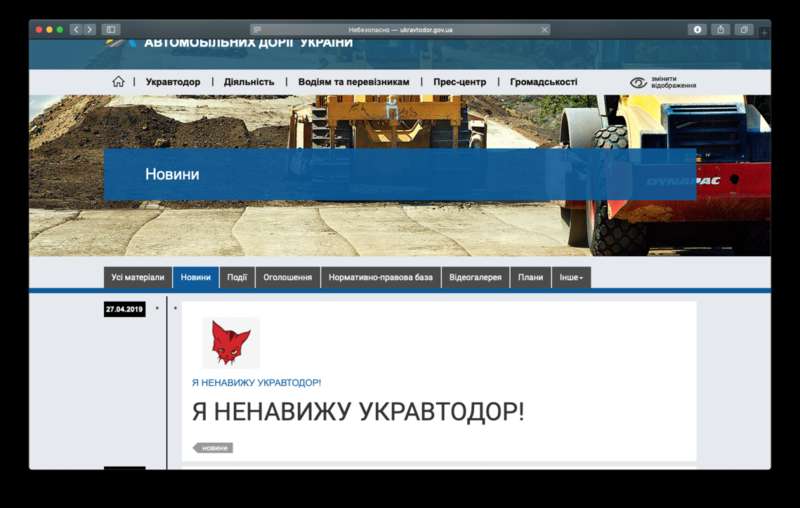Click the blue Я НЕНАВИЖУ УКРАВТОДОР! link
The image size is (800, 508).
(256, 383)
